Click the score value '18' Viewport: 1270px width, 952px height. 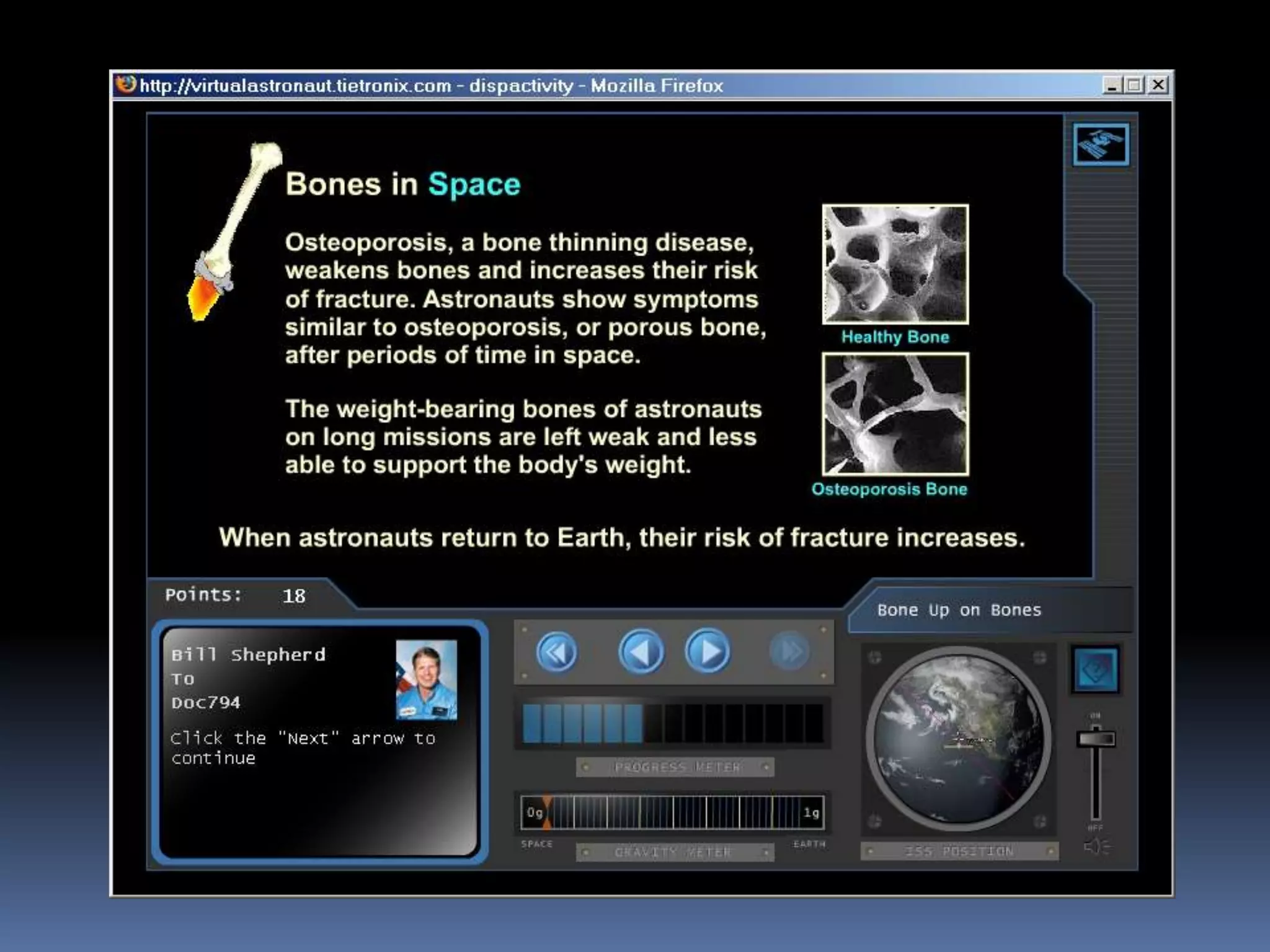(294, 596)
